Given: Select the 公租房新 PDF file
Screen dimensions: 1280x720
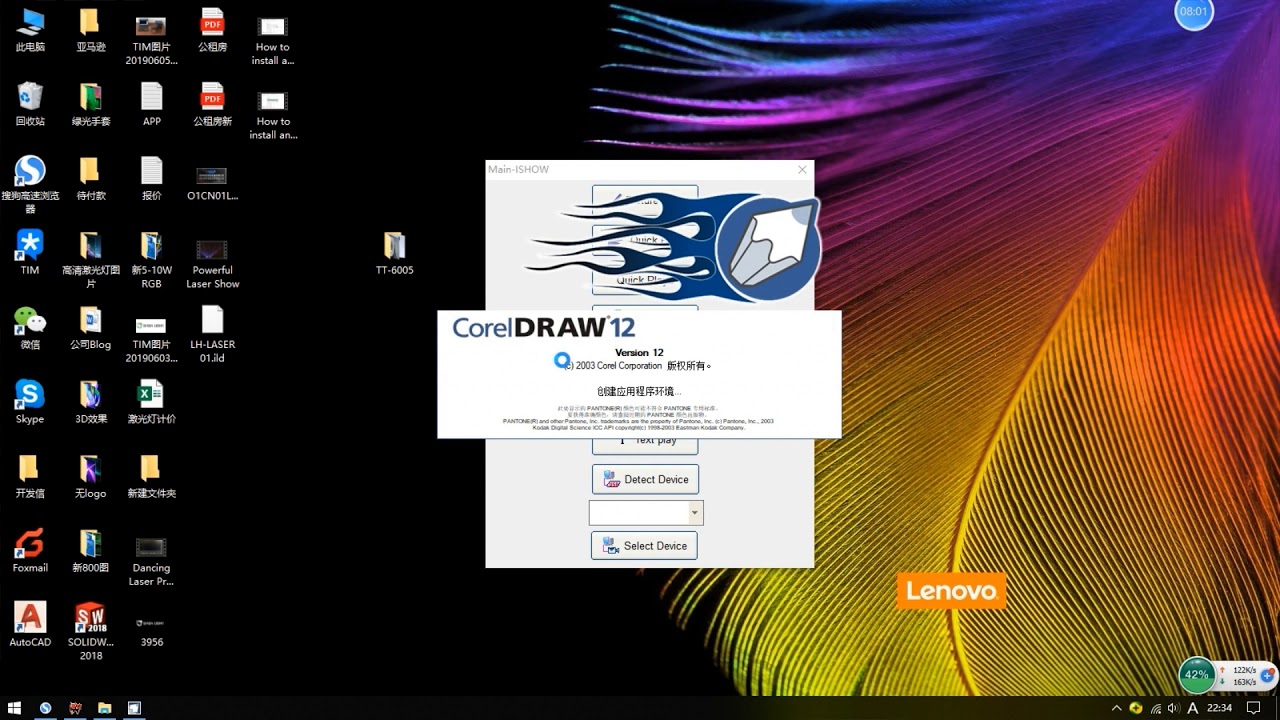Looking at the screenshot, I should [213, 104].
